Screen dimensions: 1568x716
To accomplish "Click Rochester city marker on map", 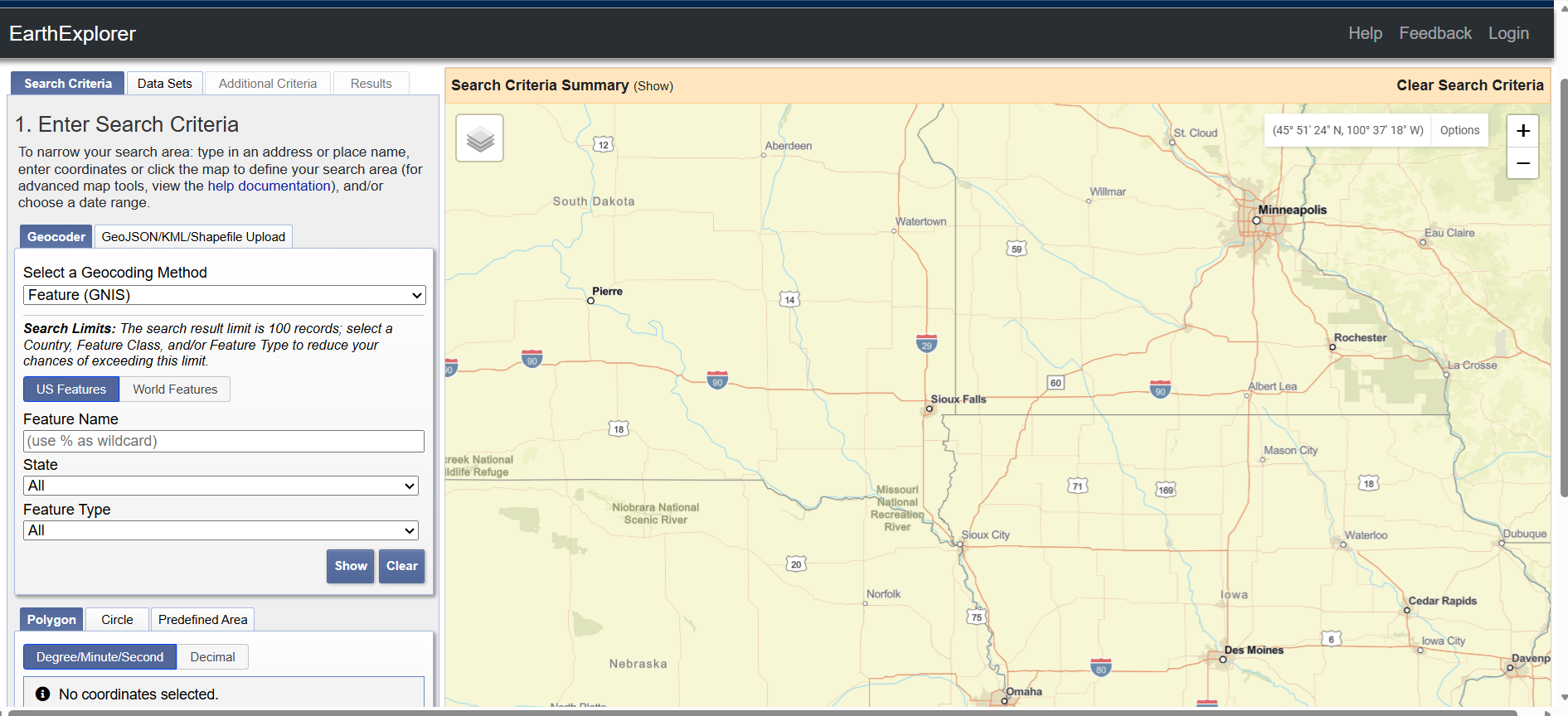I will pyautogui.click(x=1333, y=347).
